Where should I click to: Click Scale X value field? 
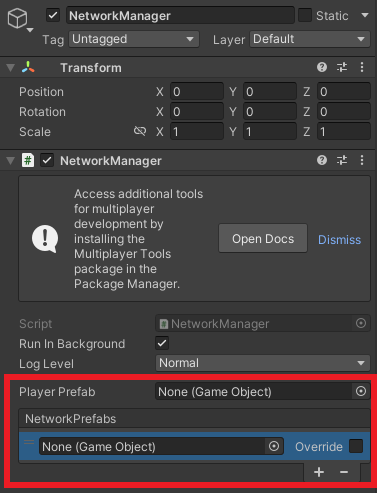(x=197, y=131)
